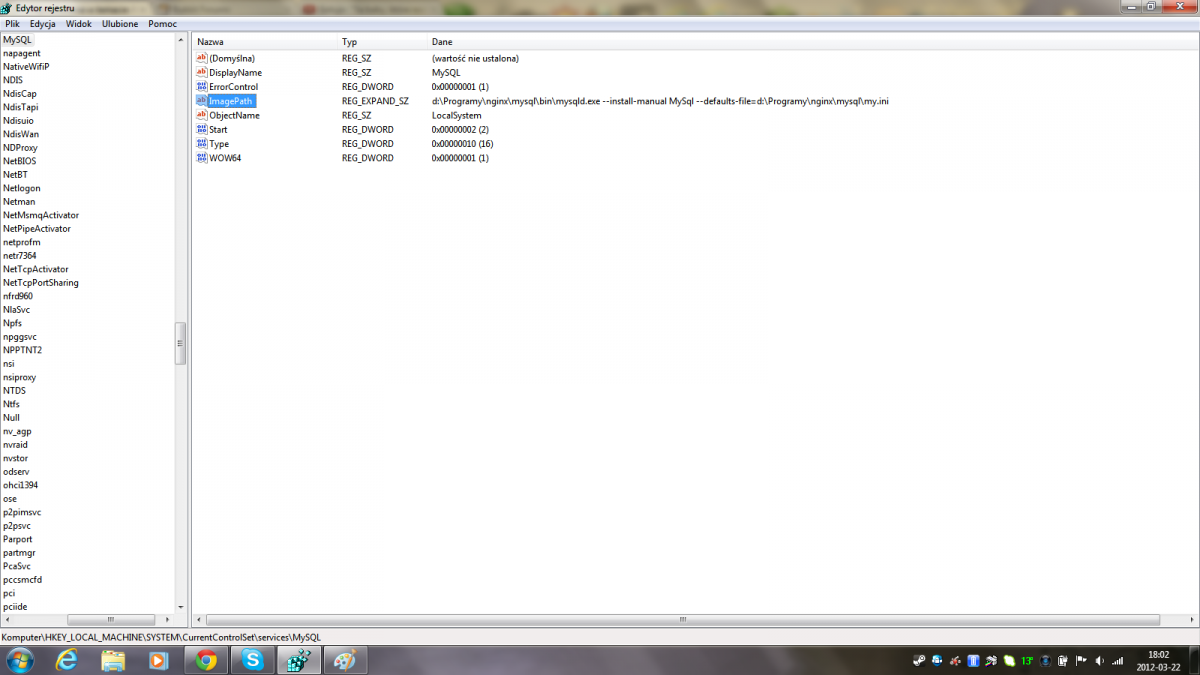Select the ImagePath value entry
Screen dimensions: 1200x675
tap(231, 101)
